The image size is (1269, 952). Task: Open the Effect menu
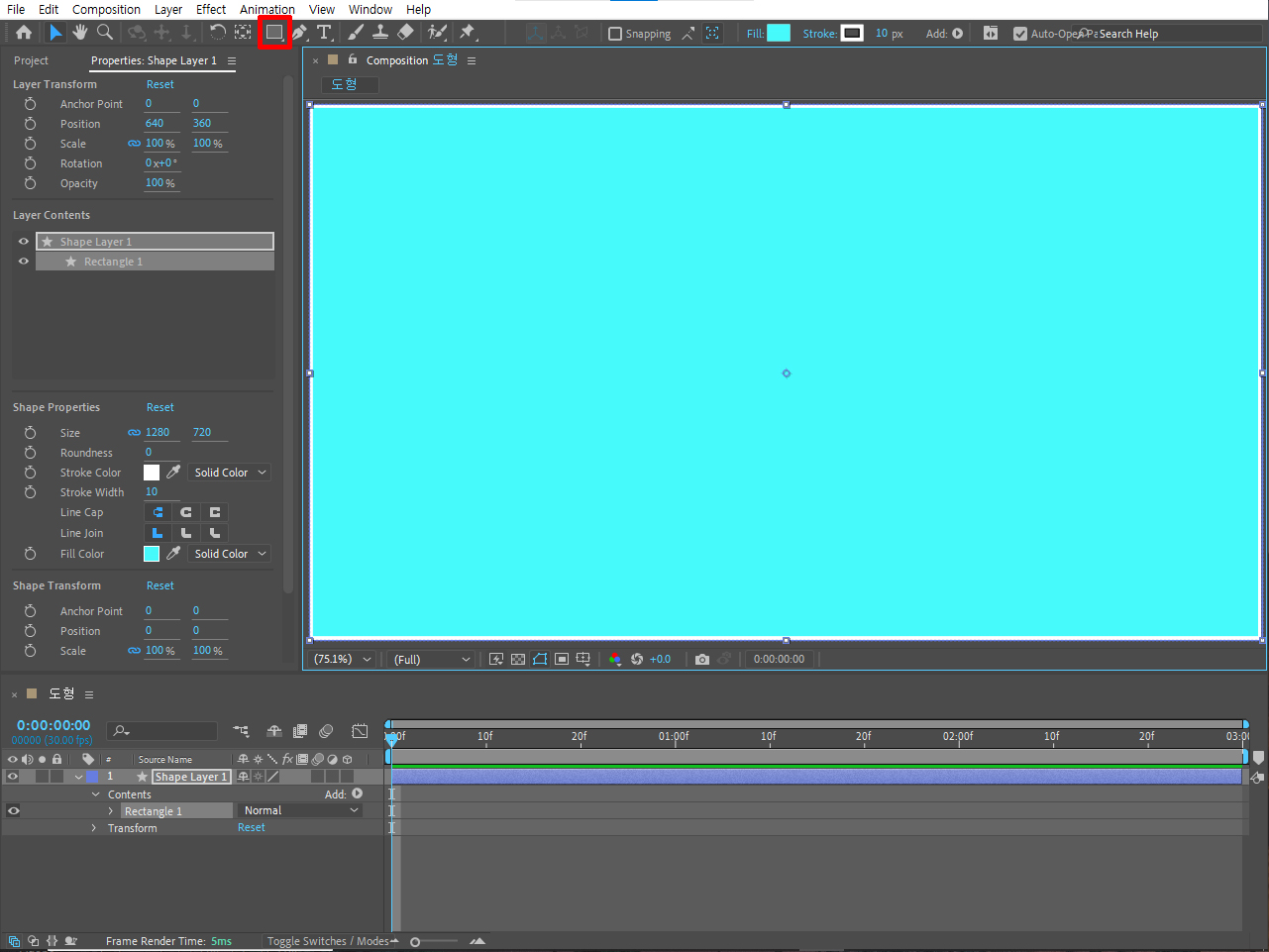pos(211,9)
